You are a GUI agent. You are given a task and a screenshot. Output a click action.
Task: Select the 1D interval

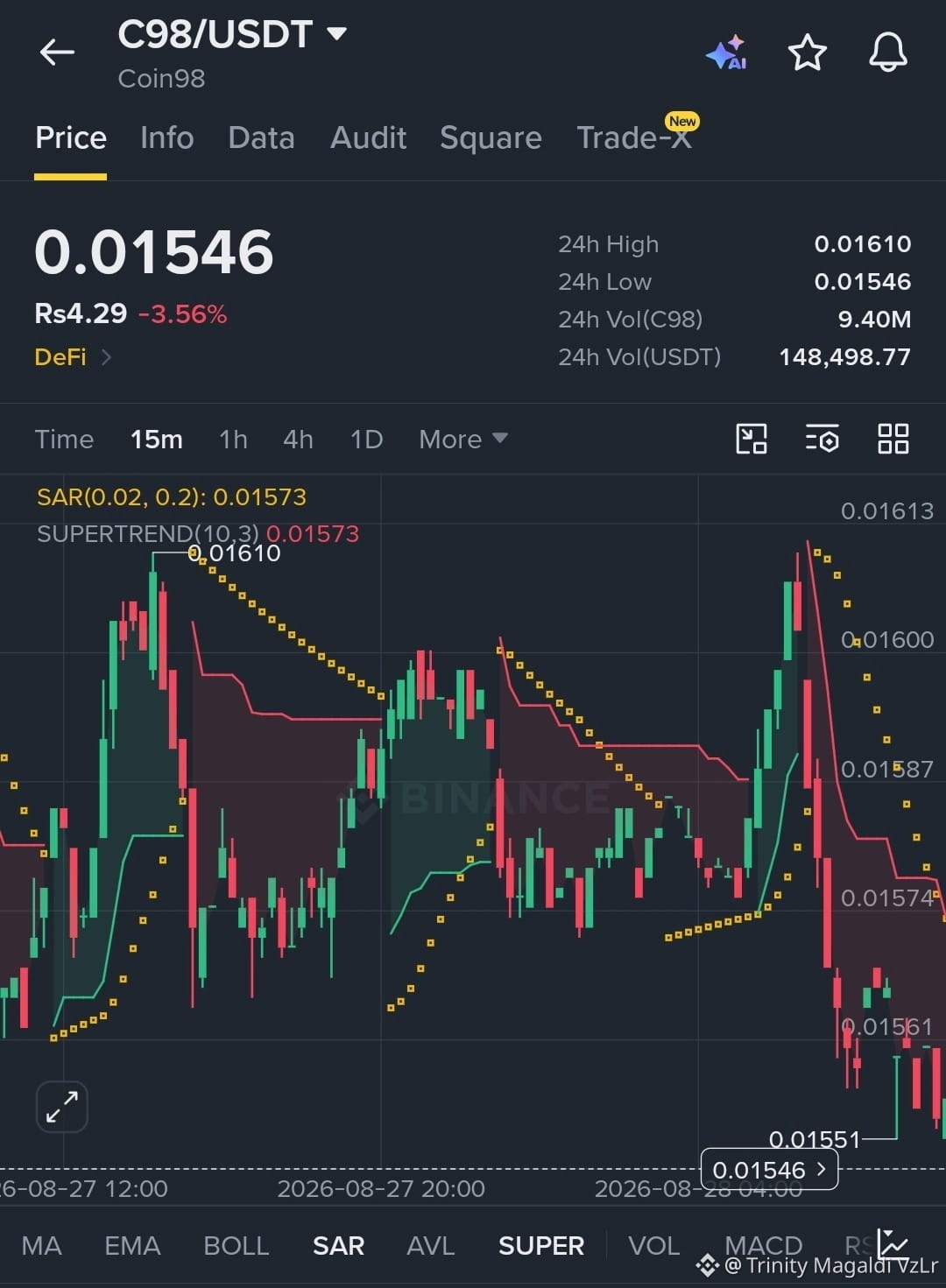[366, 439]
